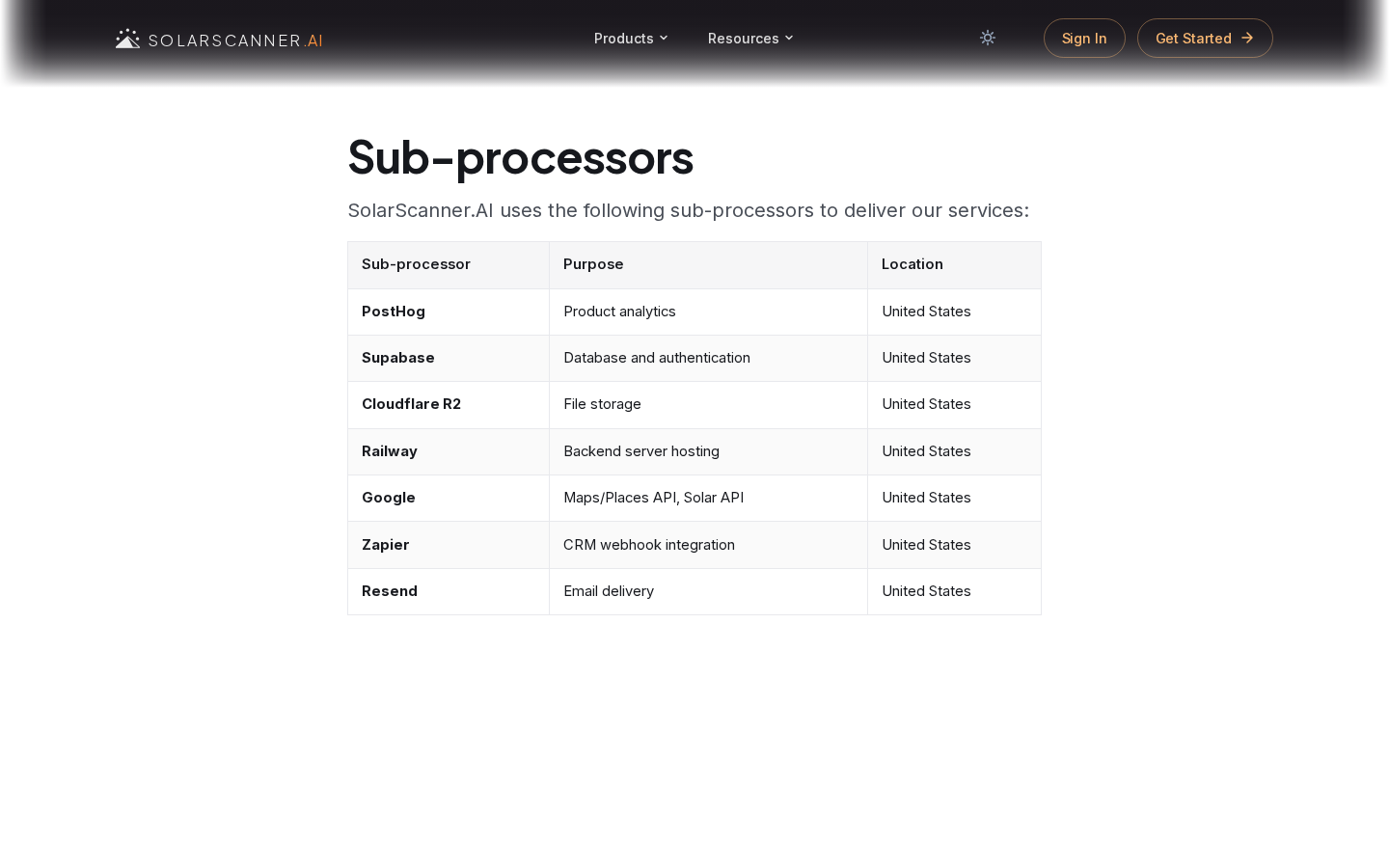Select the Resend table cell
The width and height of the screenshot is (1389, 868).
(x=449, y=592)
